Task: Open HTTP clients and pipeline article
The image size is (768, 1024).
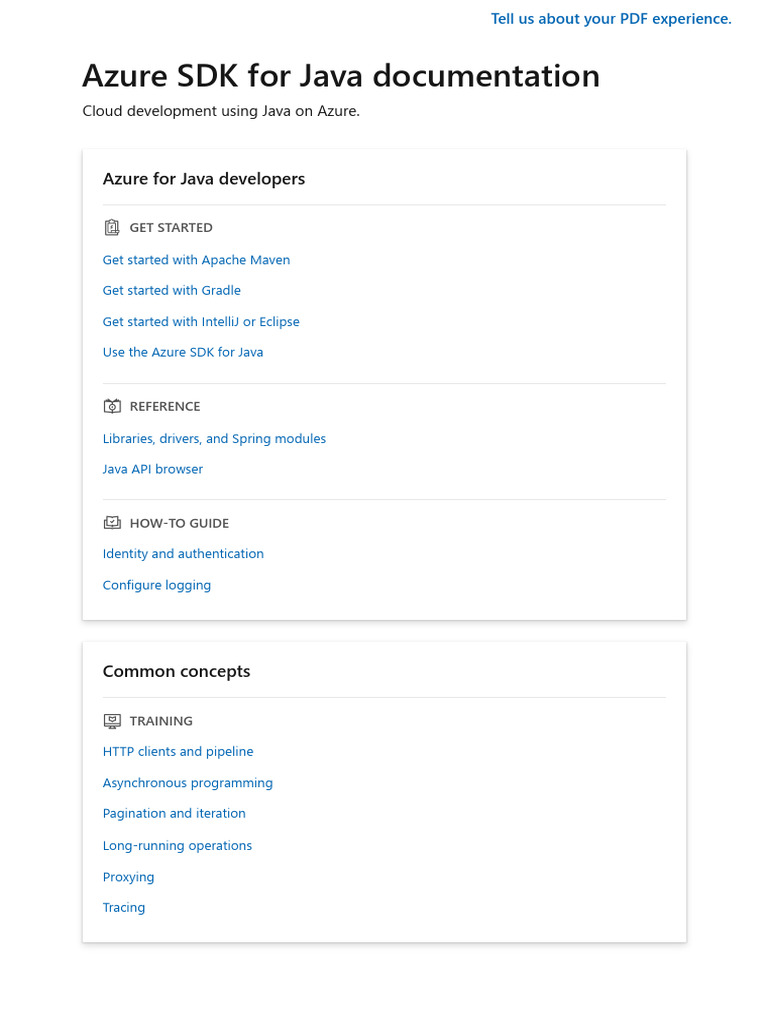Action: click(178, 752)
